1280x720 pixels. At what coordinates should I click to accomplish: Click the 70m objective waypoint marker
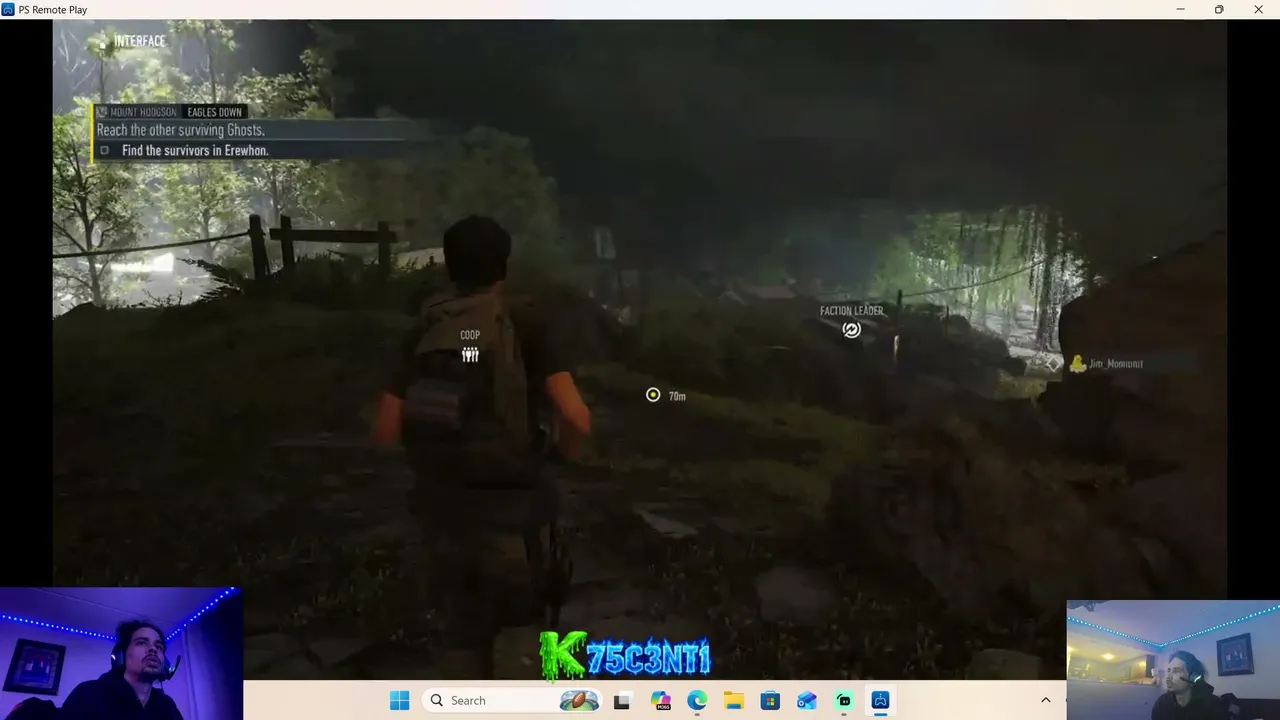click(653, 395)
